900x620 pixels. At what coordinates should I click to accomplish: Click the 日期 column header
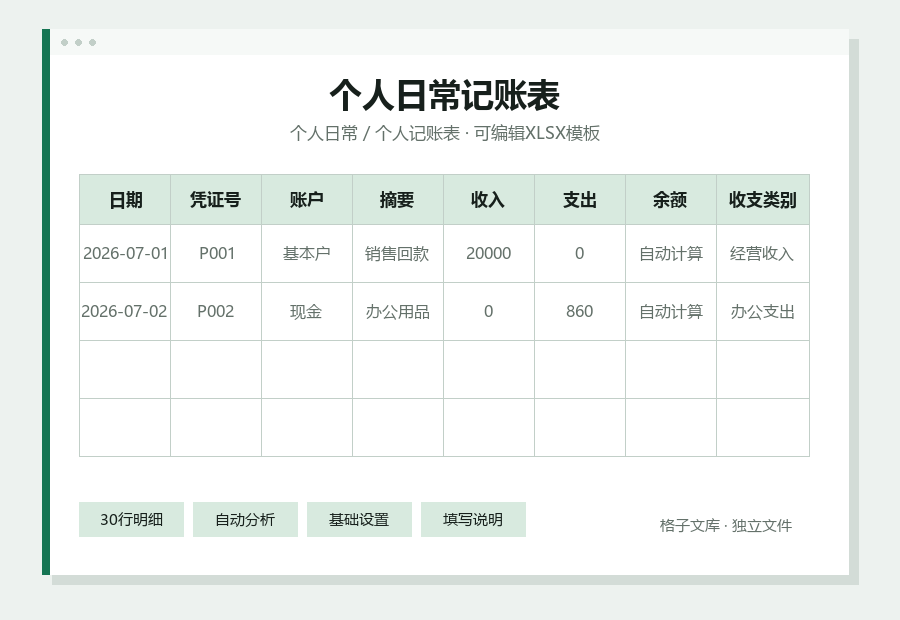click(x=125, y=200)
